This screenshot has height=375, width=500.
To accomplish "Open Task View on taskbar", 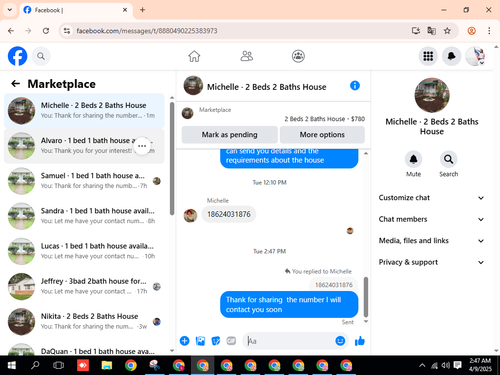I will coord(58,365).
